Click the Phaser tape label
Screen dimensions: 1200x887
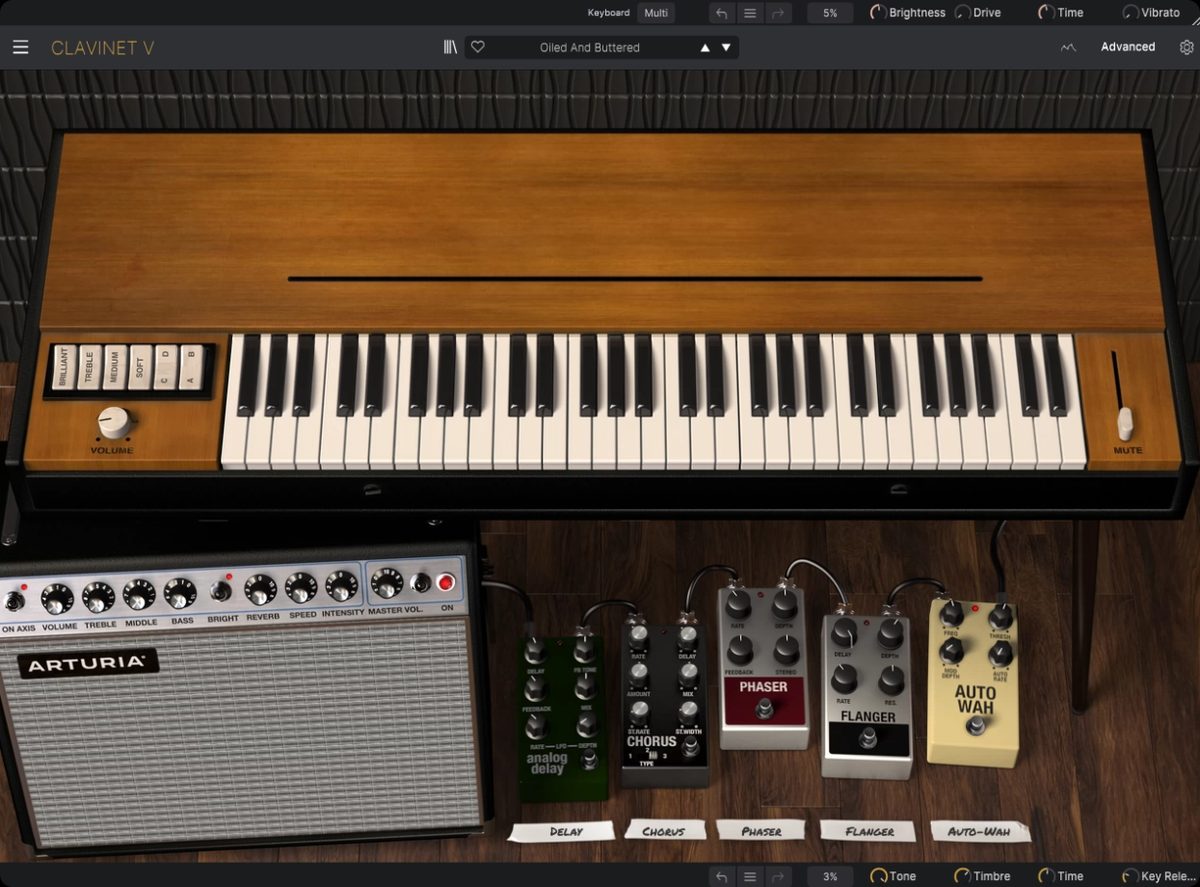pyautogui.click(x=762, y=831)
